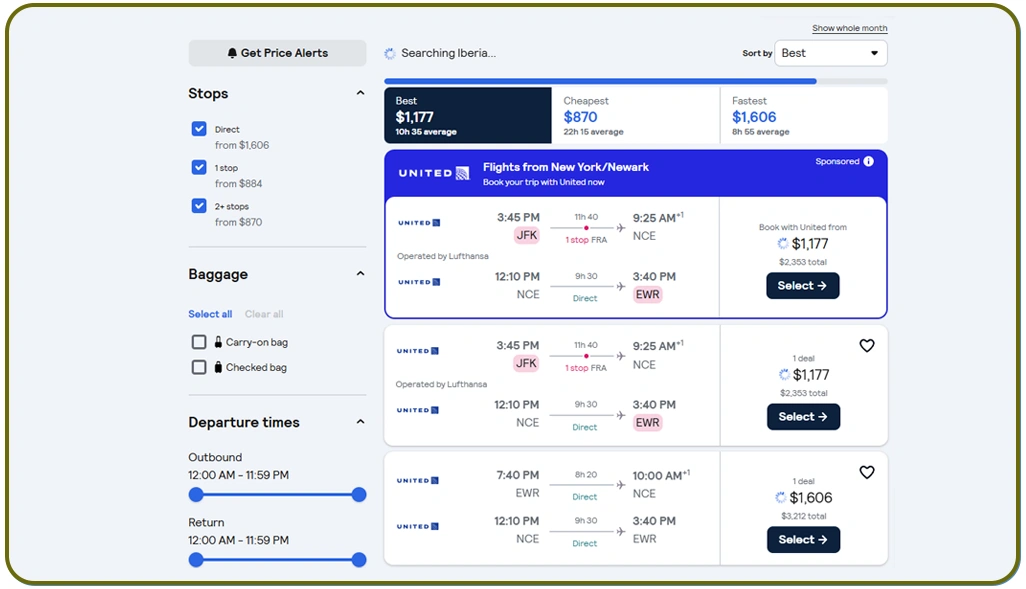Screen dimensions: 1026x589
Task: Open the Sort by Best dropdown
Action: (830, 53)
